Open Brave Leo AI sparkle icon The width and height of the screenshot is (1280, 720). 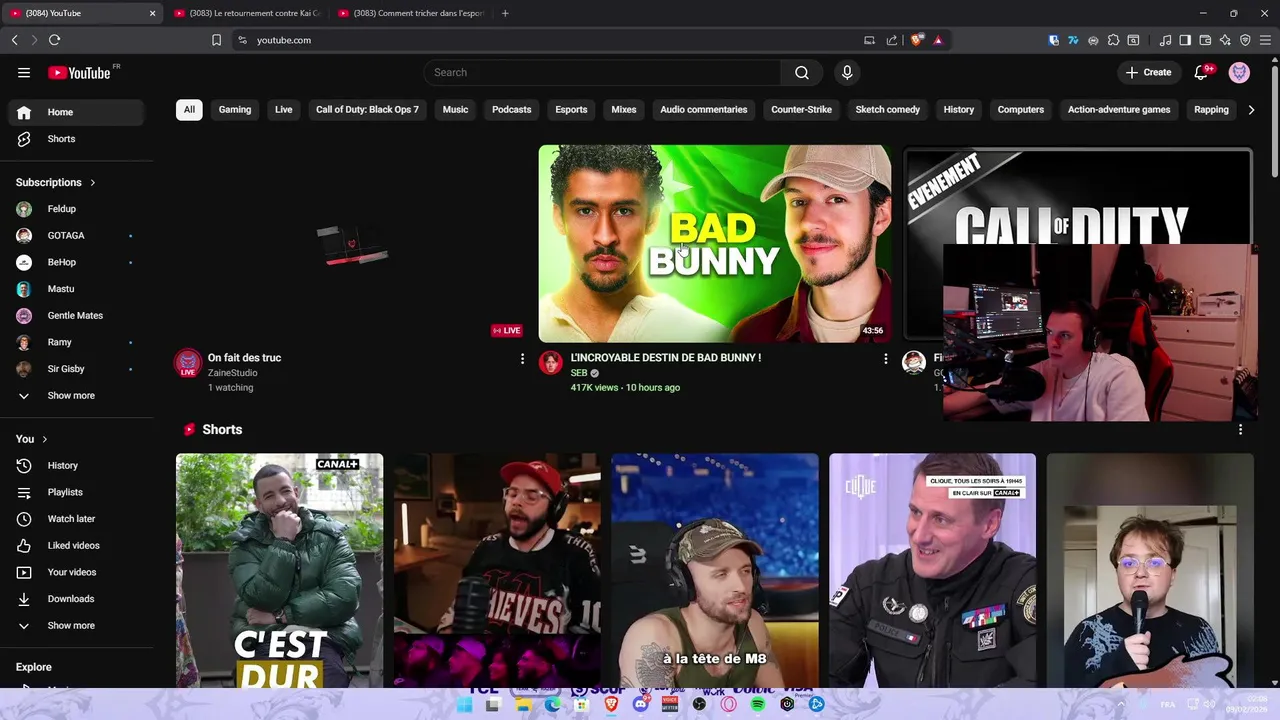(x=1225, y=40)
